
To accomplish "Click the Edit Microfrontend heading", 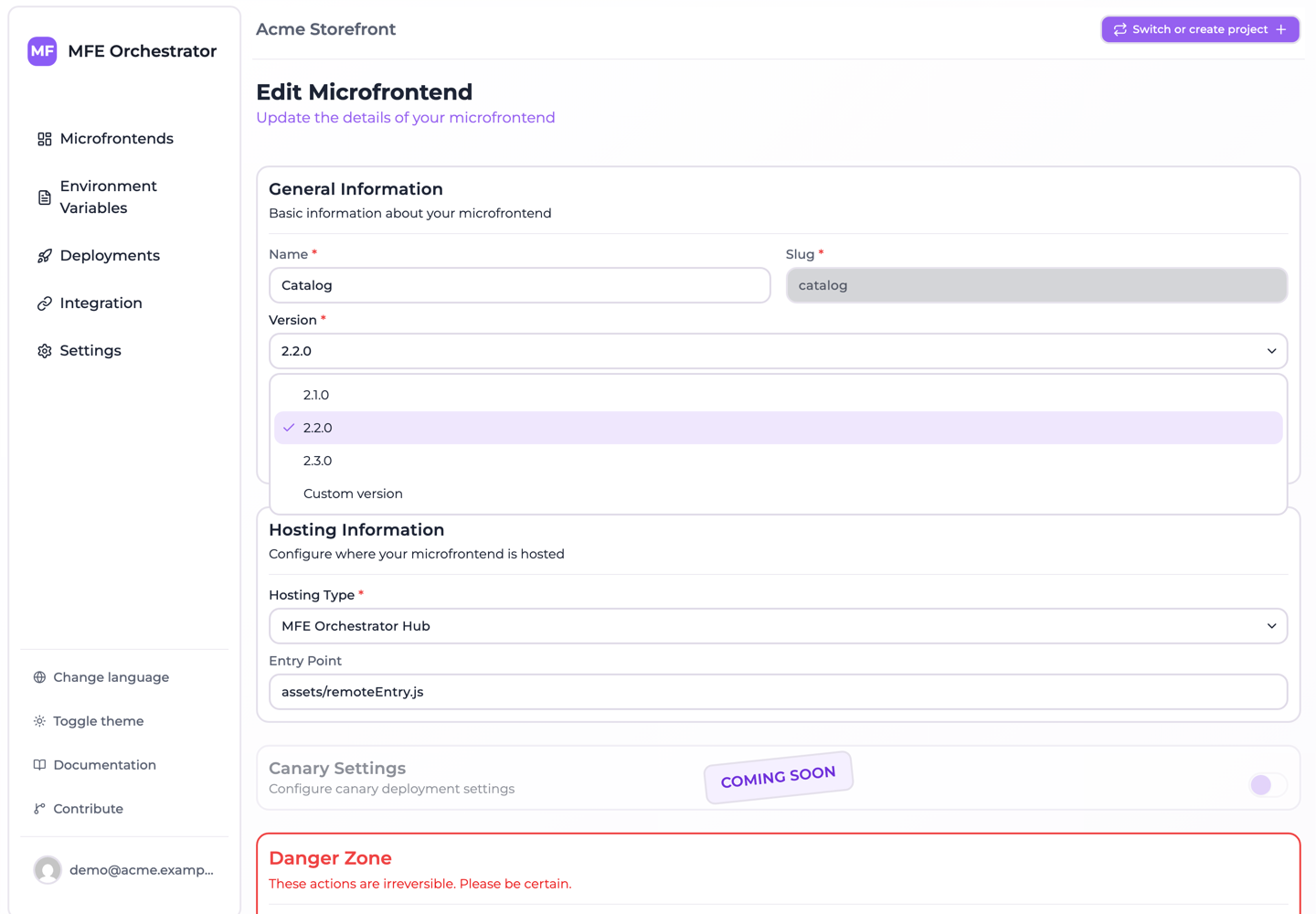I will point(364,92).
